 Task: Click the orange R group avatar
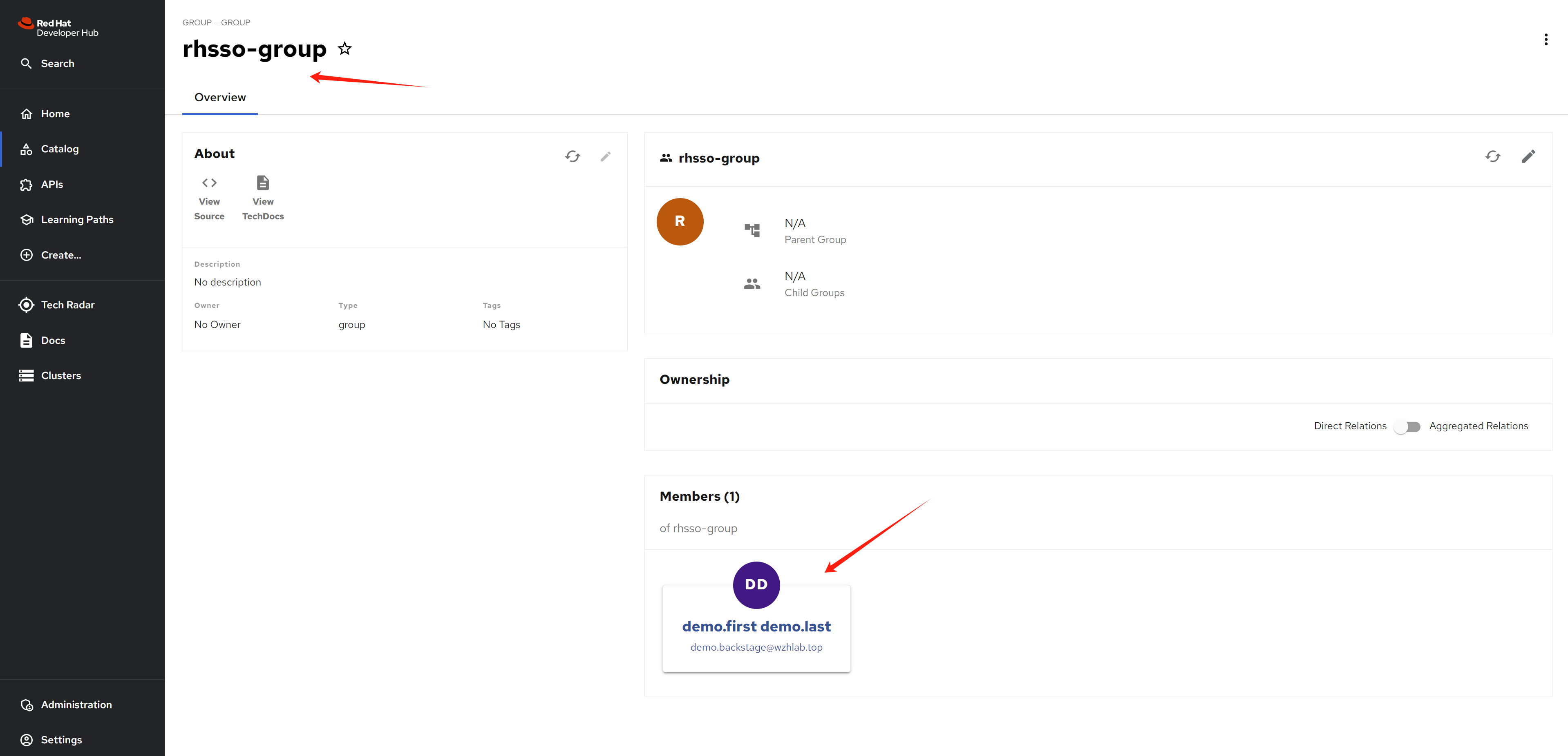(680, 221)
